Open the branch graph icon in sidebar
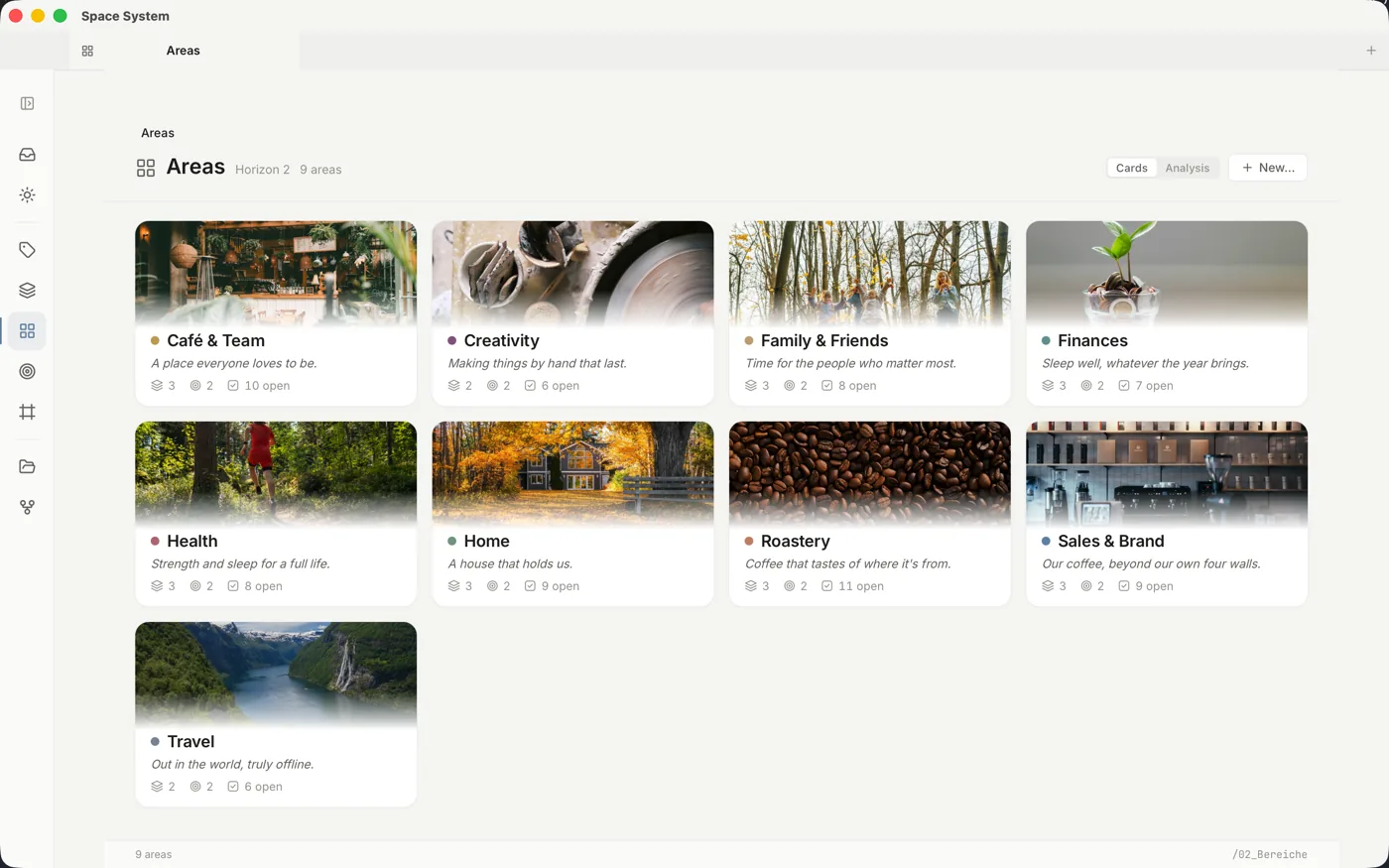Viewport: 1389px width, 868px height. click(x=27, y=507)
